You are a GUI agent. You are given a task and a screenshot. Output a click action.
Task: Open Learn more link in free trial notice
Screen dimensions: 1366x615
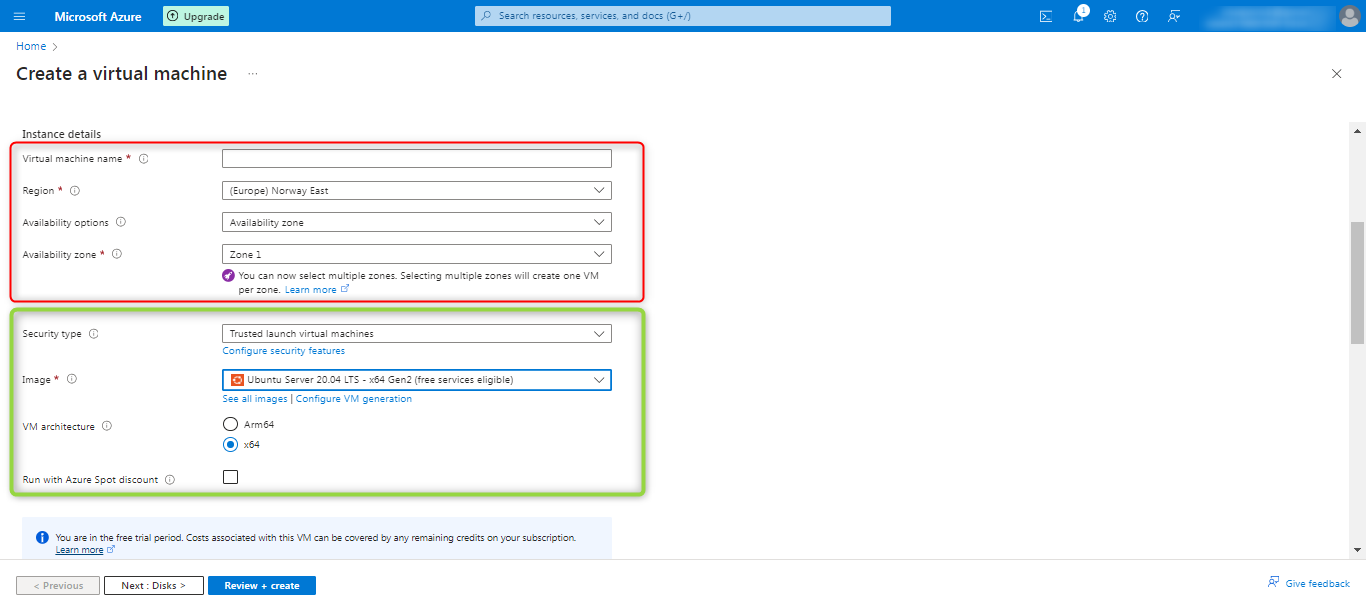[x=85, y=550]
